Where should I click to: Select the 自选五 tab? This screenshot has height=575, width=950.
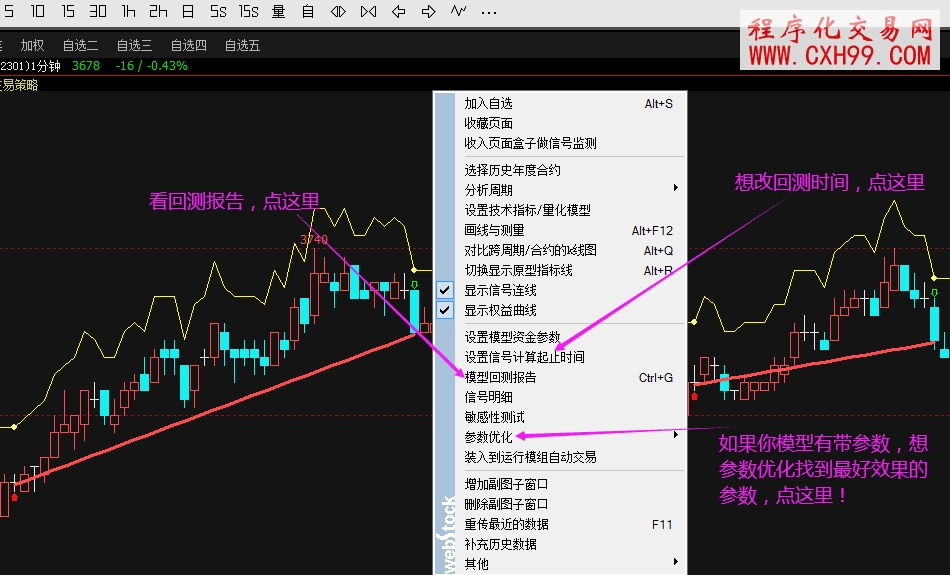242,45
